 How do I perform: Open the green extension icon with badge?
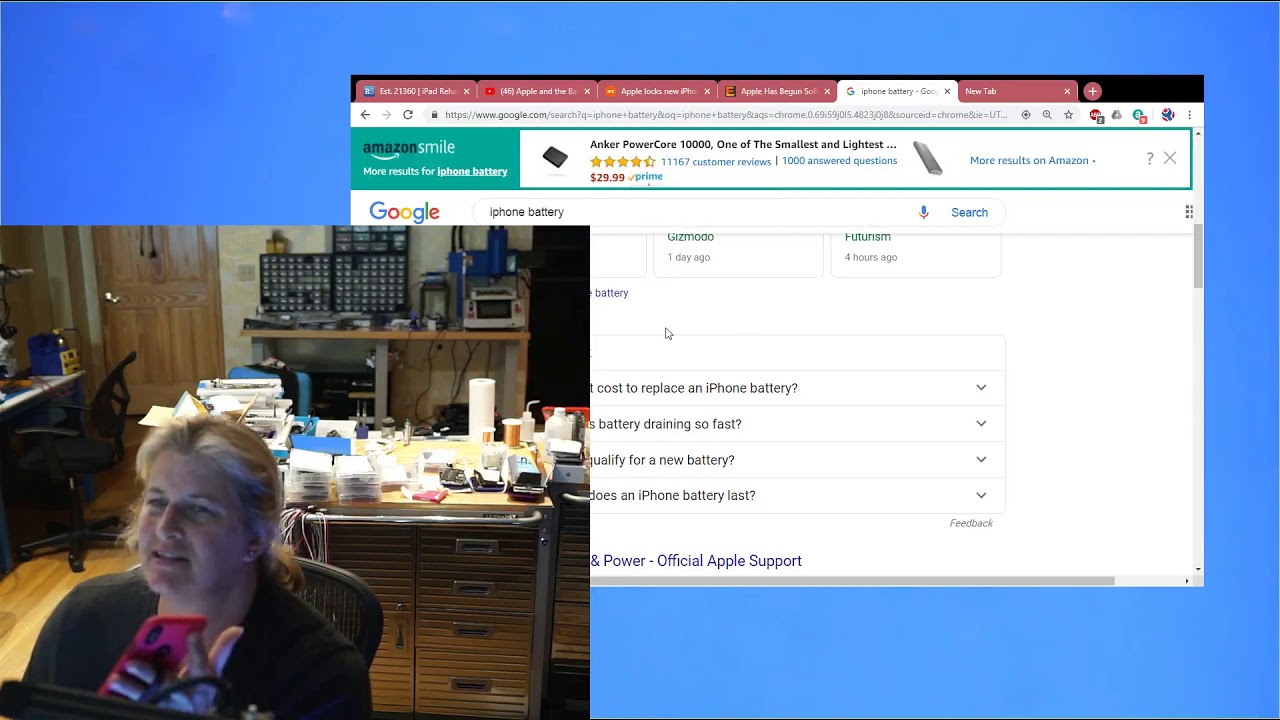1139,116
